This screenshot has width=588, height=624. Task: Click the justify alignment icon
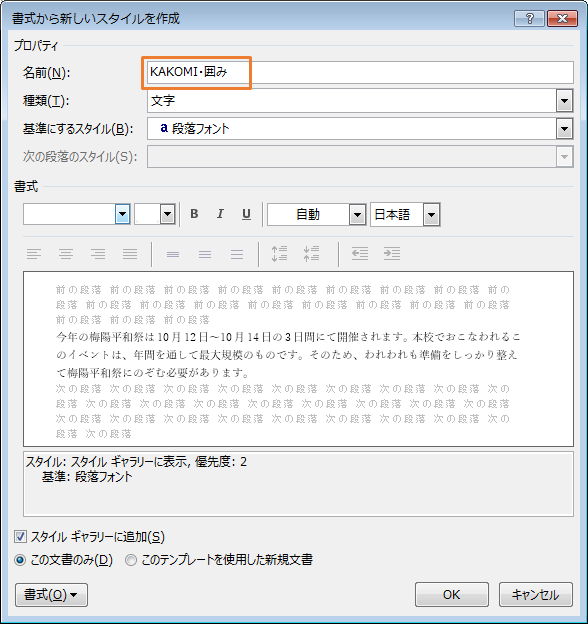pyautogui.click(x=130, y=254)
